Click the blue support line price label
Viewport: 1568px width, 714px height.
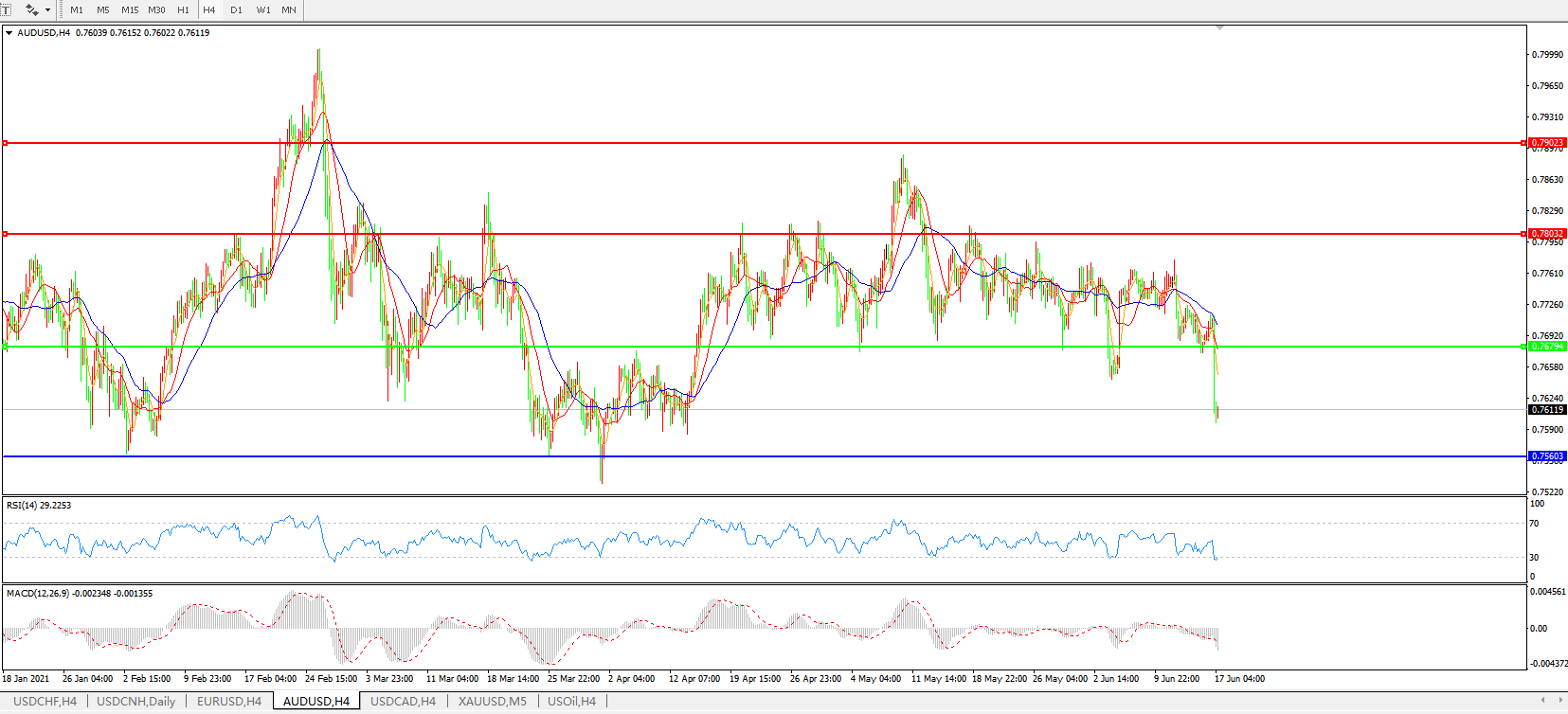coord(1547,456)
